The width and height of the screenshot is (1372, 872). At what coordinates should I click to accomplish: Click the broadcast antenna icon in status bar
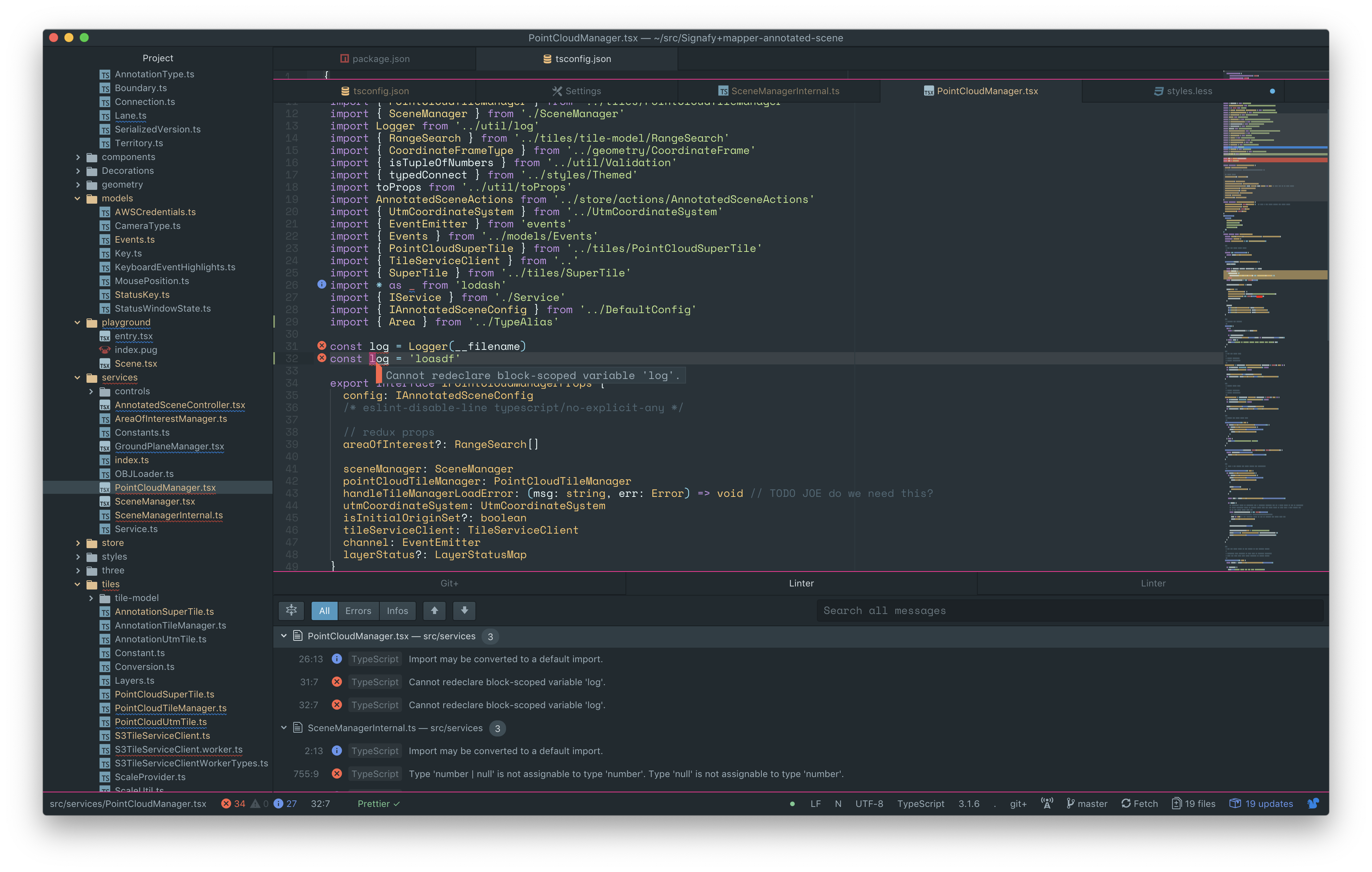click(x=1047, y=803)
